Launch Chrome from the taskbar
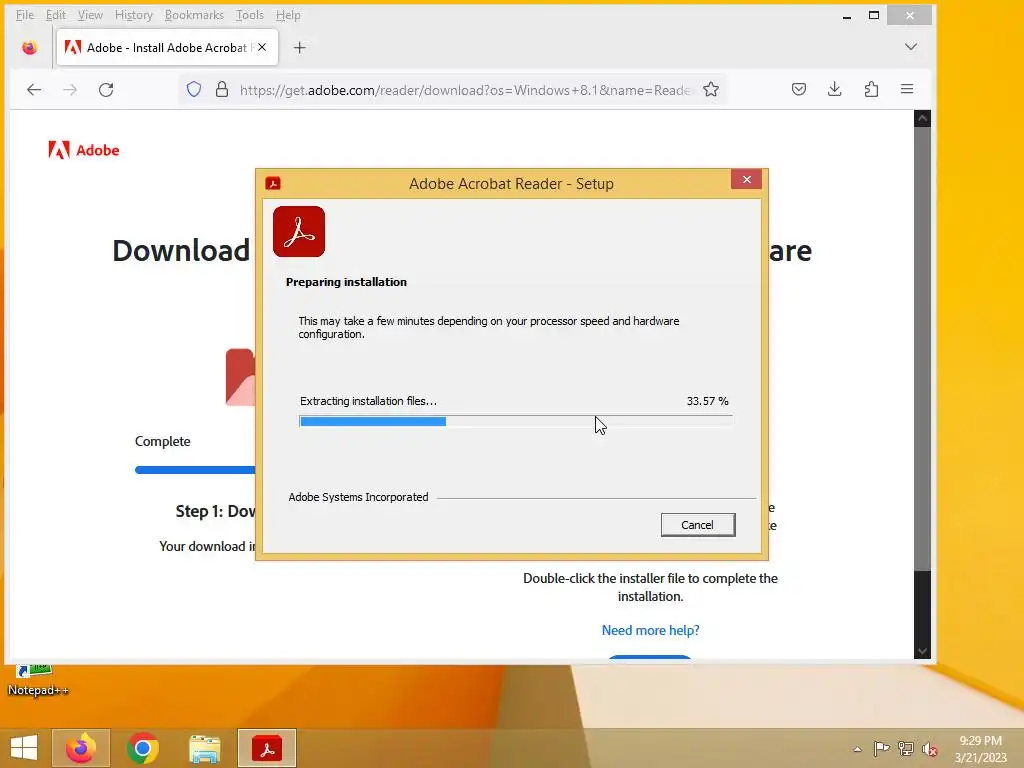Viewport: 1024px width, 768px height. pyautogui.click(x=142, y=748)
